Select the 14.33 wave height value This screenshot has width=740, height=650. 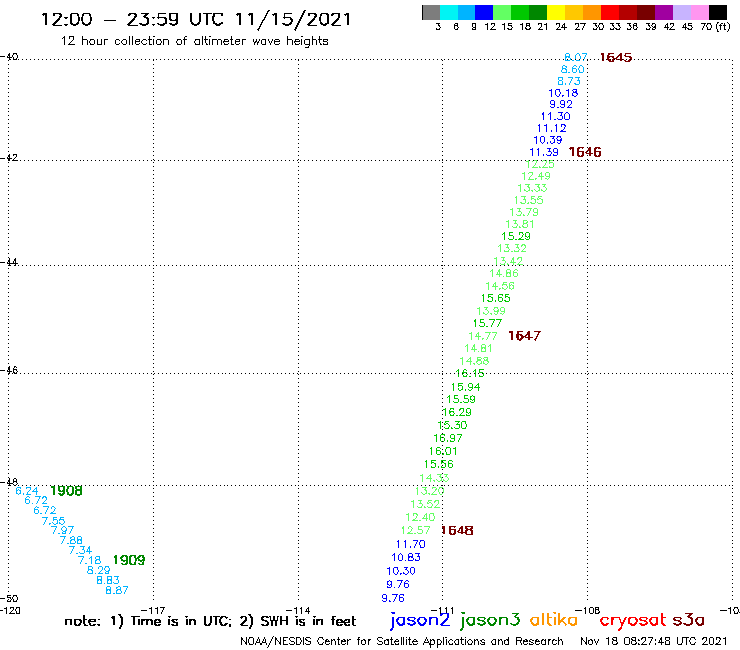pyautogui.click(x=434, y=478)
